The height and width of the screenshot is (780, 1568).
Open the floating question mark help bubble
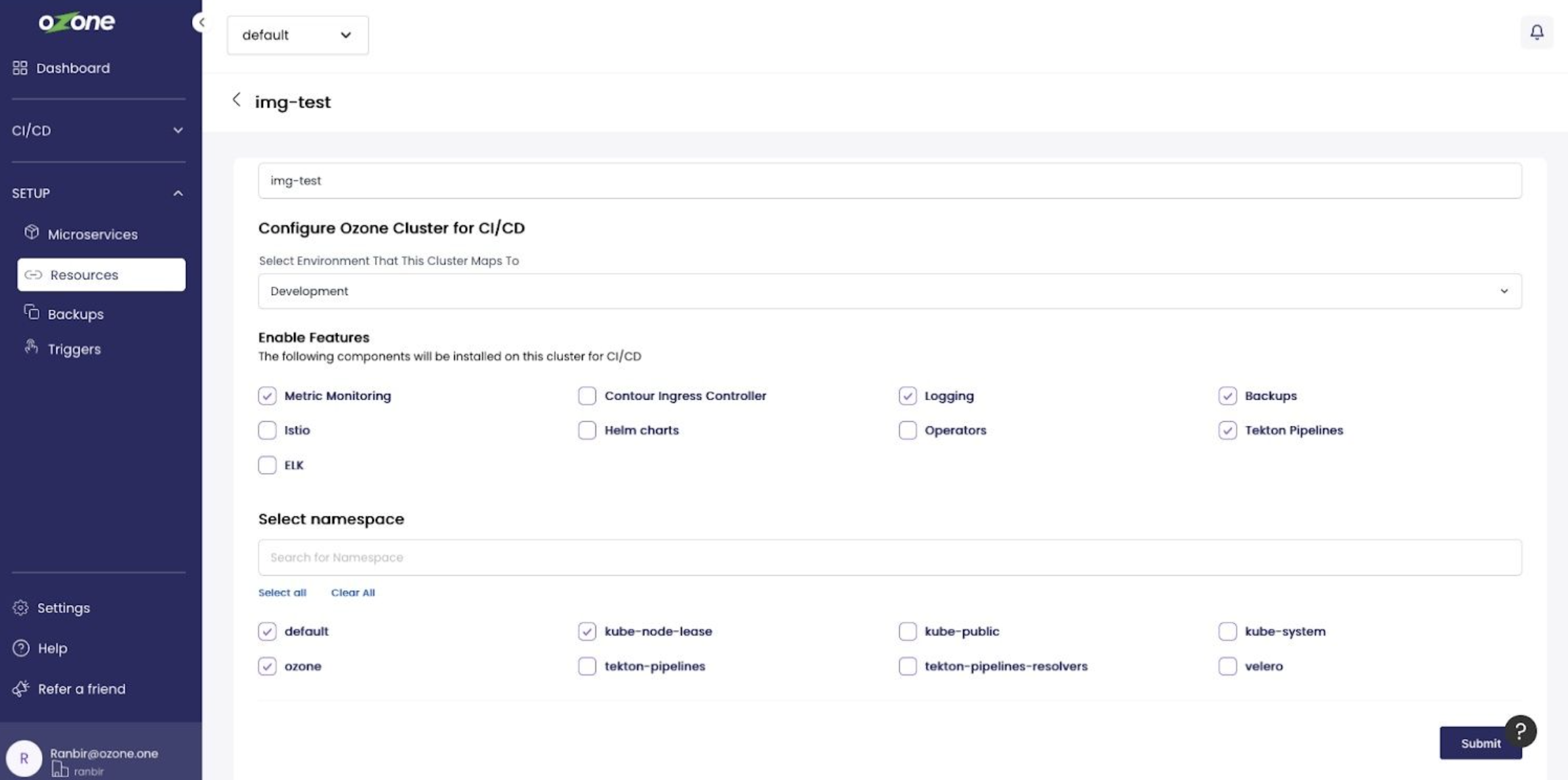click(x=1520, y=731)
